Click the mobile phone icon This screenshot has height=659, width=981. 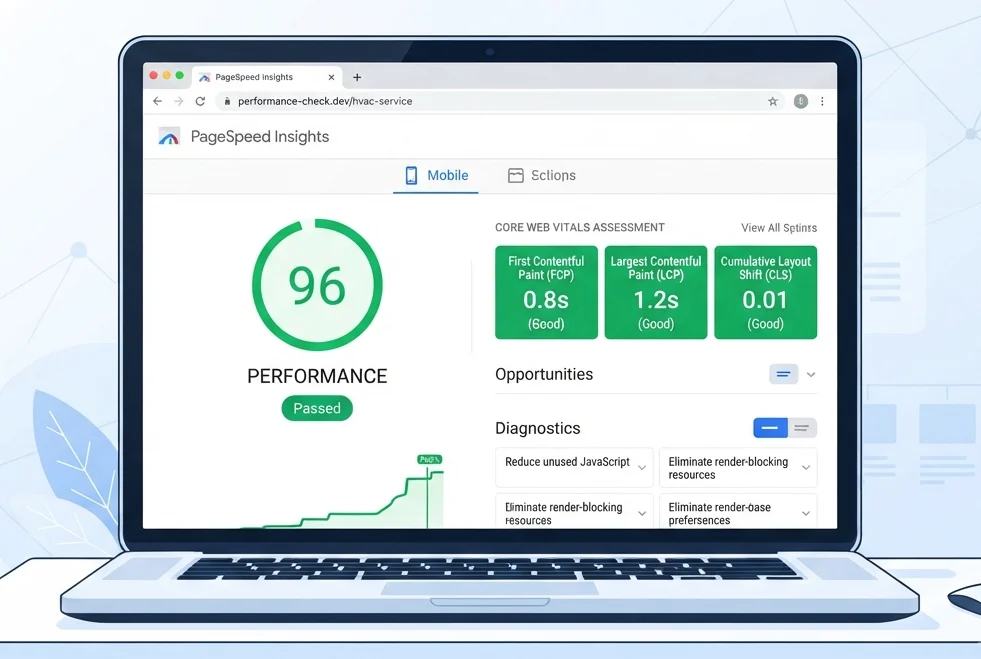click(x=411, y=175)
